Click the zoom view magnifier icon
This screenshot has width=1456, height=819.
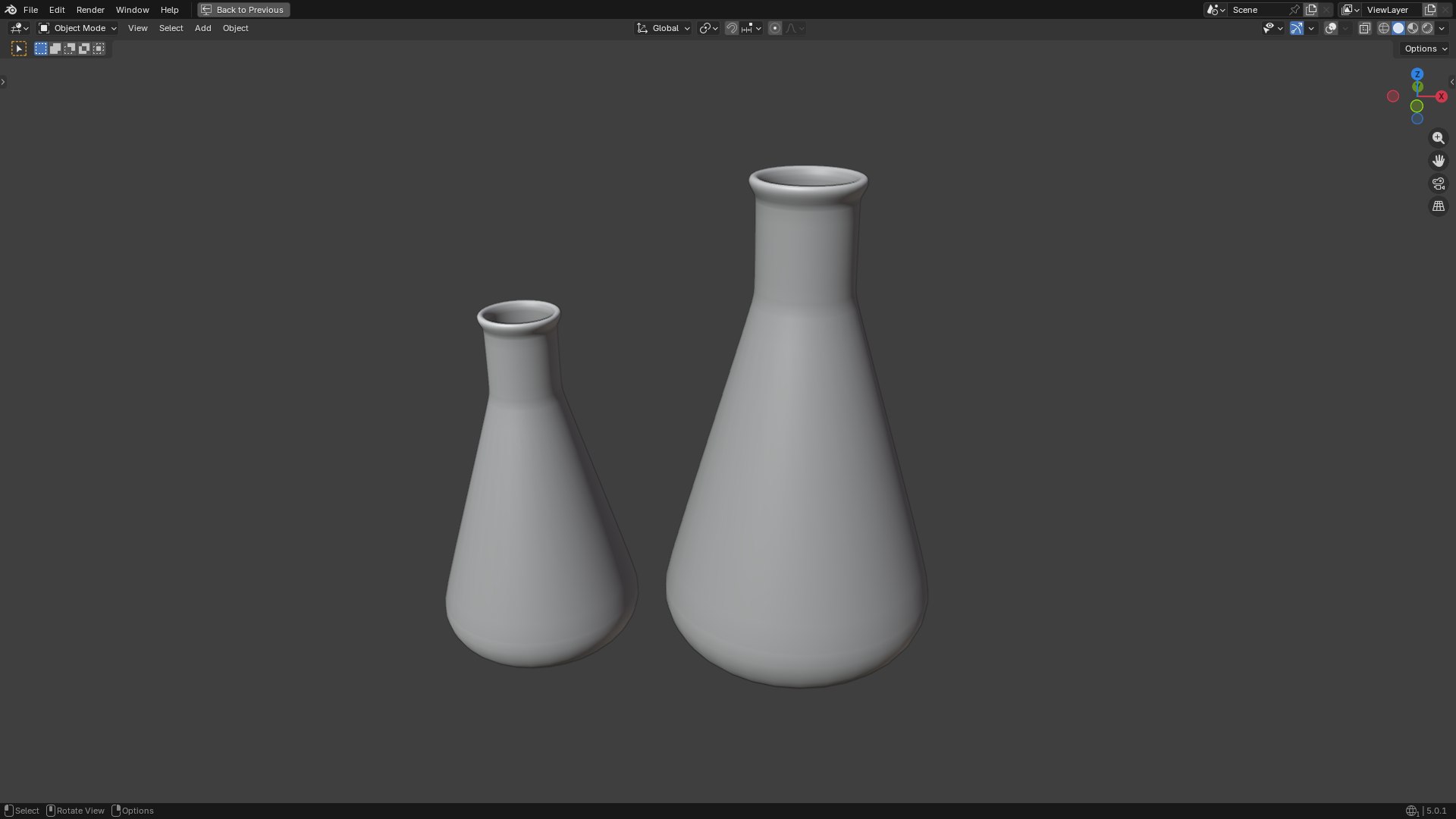(1438, 138)
